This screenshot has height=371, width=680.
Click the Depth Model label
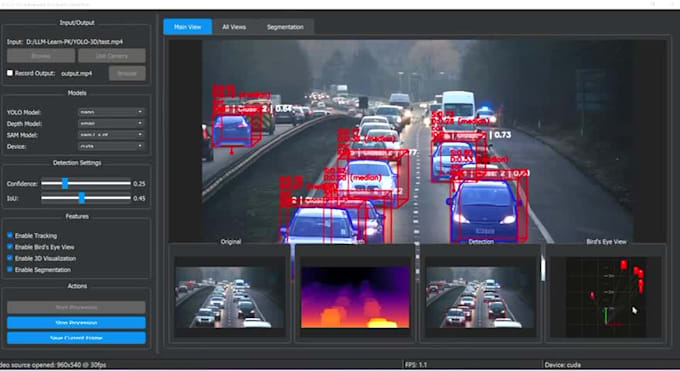[x=24, y=124]
